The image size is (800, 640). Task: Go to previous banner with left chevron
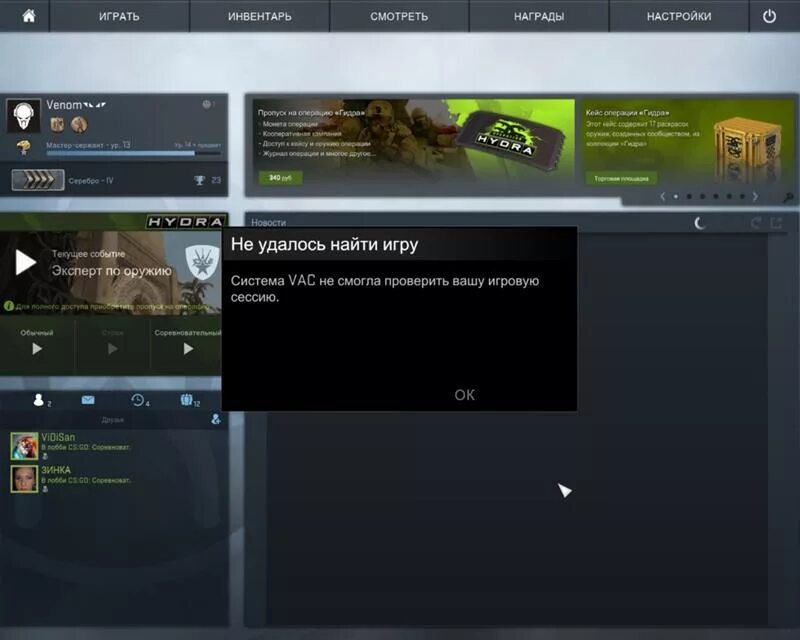click(x=662, y=196)
